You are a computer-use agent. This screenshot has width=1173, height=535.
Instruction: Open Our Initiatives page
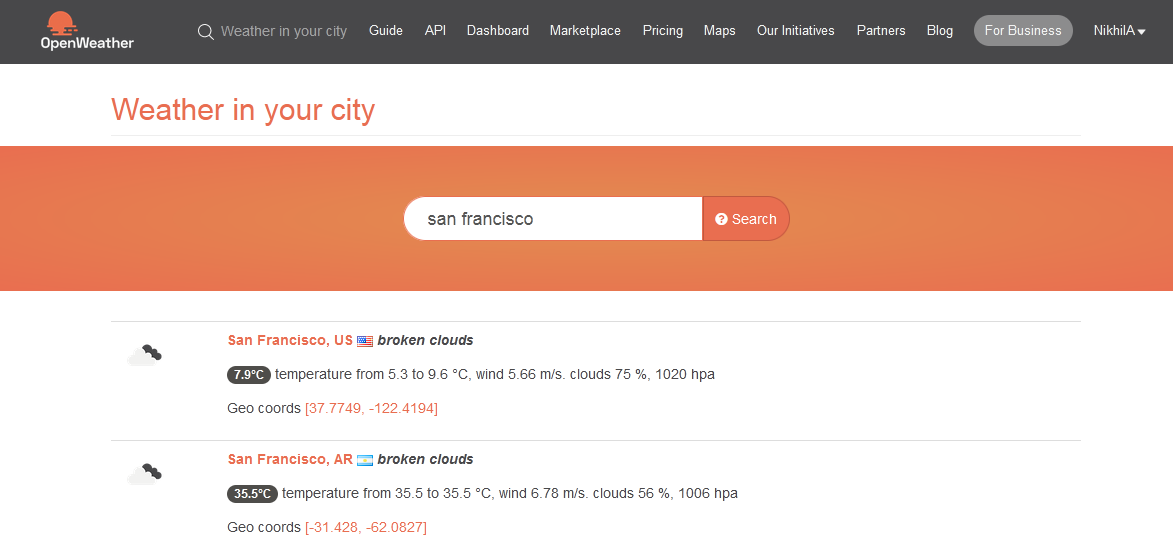796,31
